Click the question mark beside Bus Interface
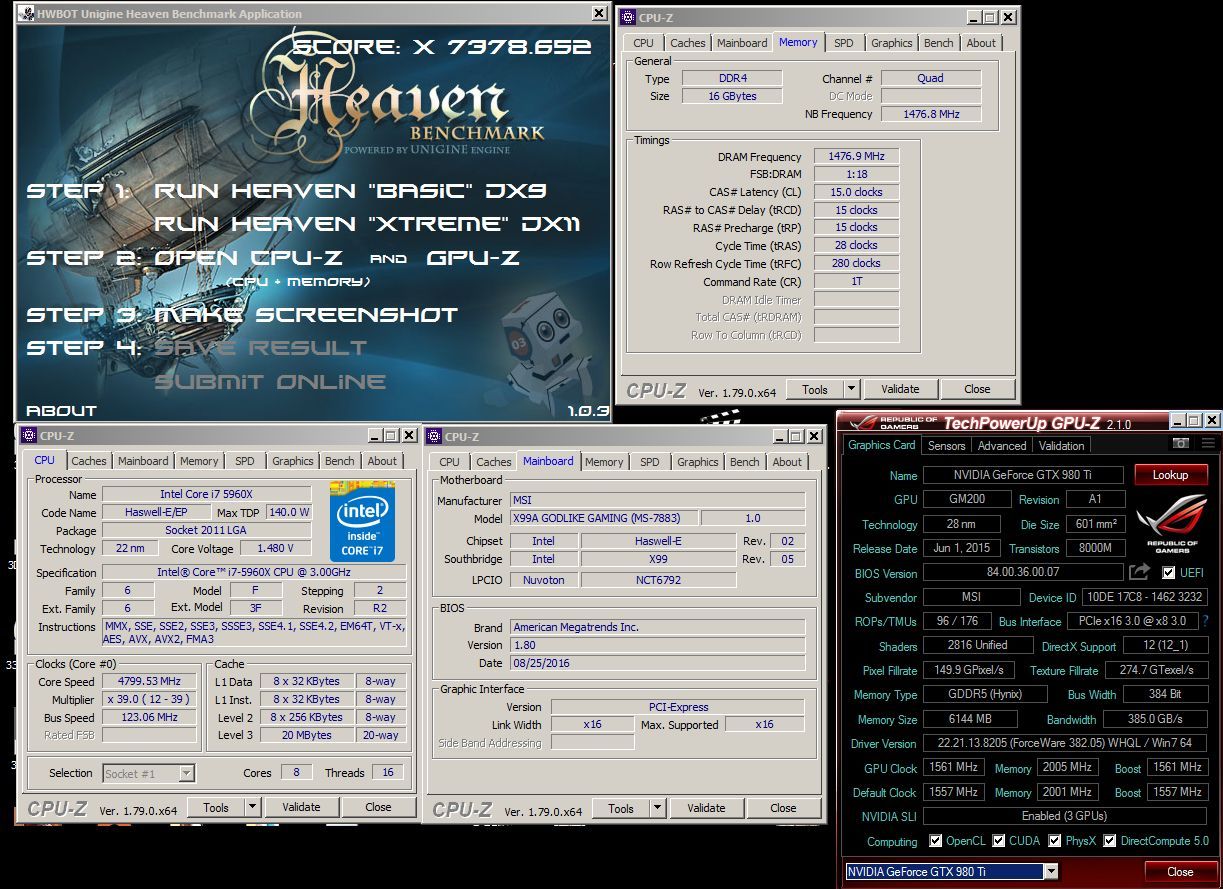This screenshot has width=1223, height=889. [1205, 621]
